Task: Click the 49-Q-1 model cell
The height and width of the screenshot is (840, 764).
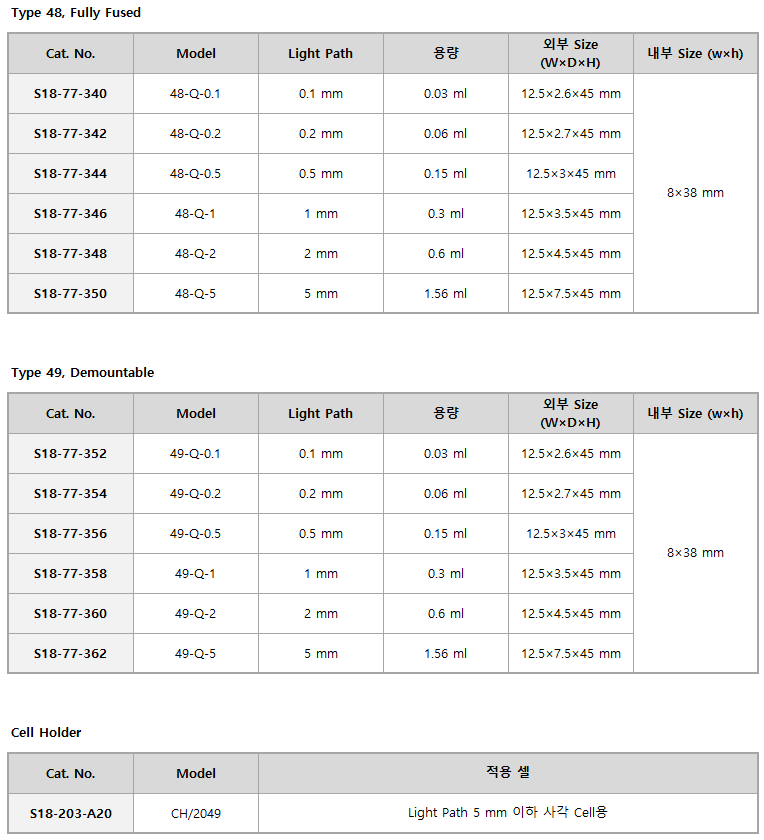Action: (x=196, y=574)
